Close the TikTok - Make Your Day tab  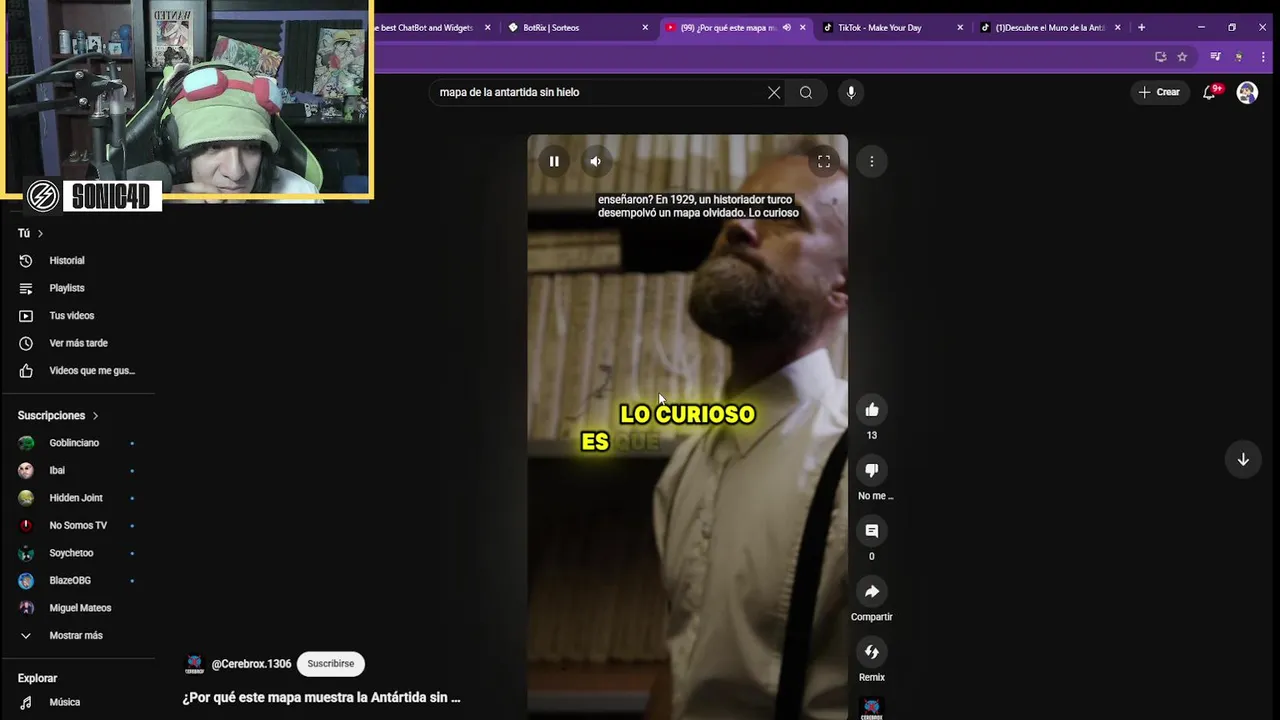click(x=960, y=27)
